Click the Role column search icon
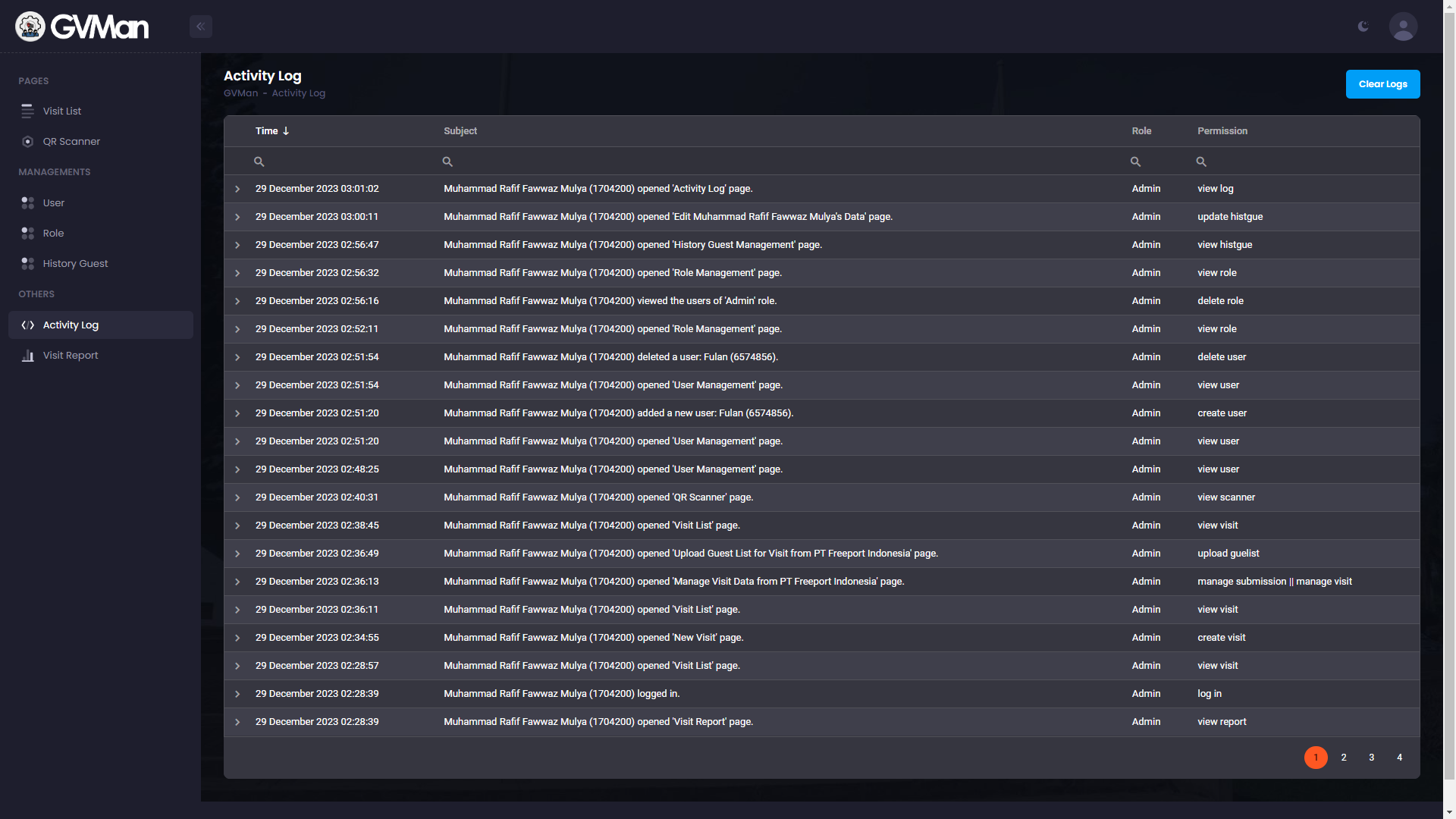The image size is (1456, 819). pos(1135,162)
